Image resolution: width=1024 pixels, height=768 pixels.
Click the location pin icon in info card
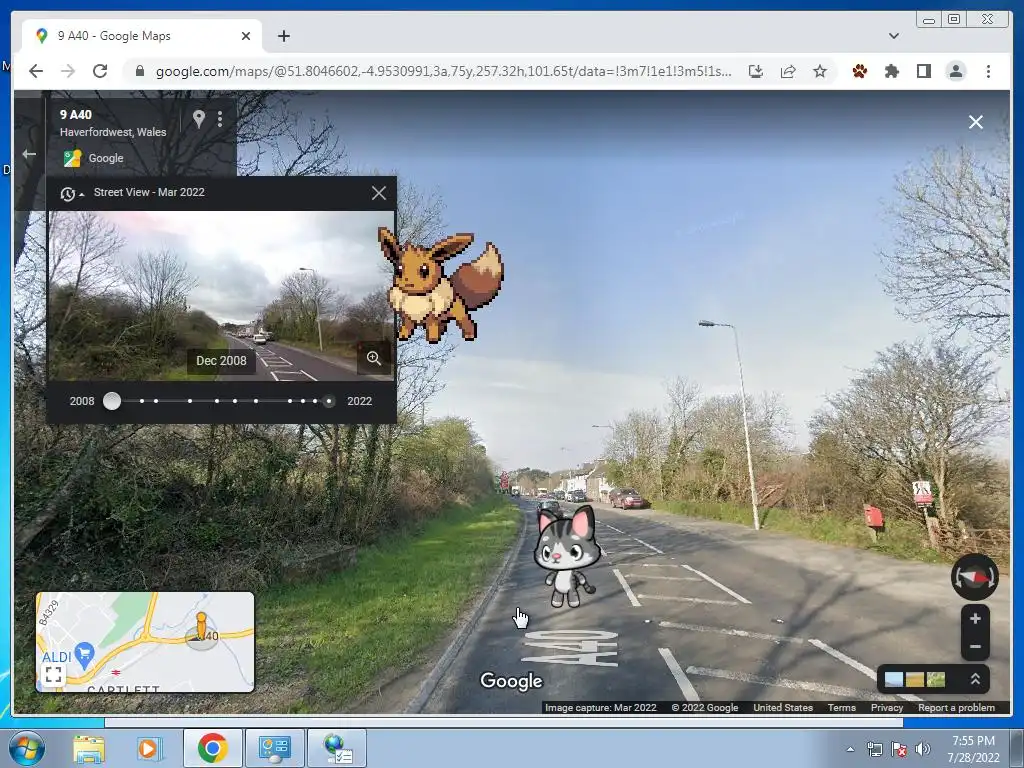199,118
